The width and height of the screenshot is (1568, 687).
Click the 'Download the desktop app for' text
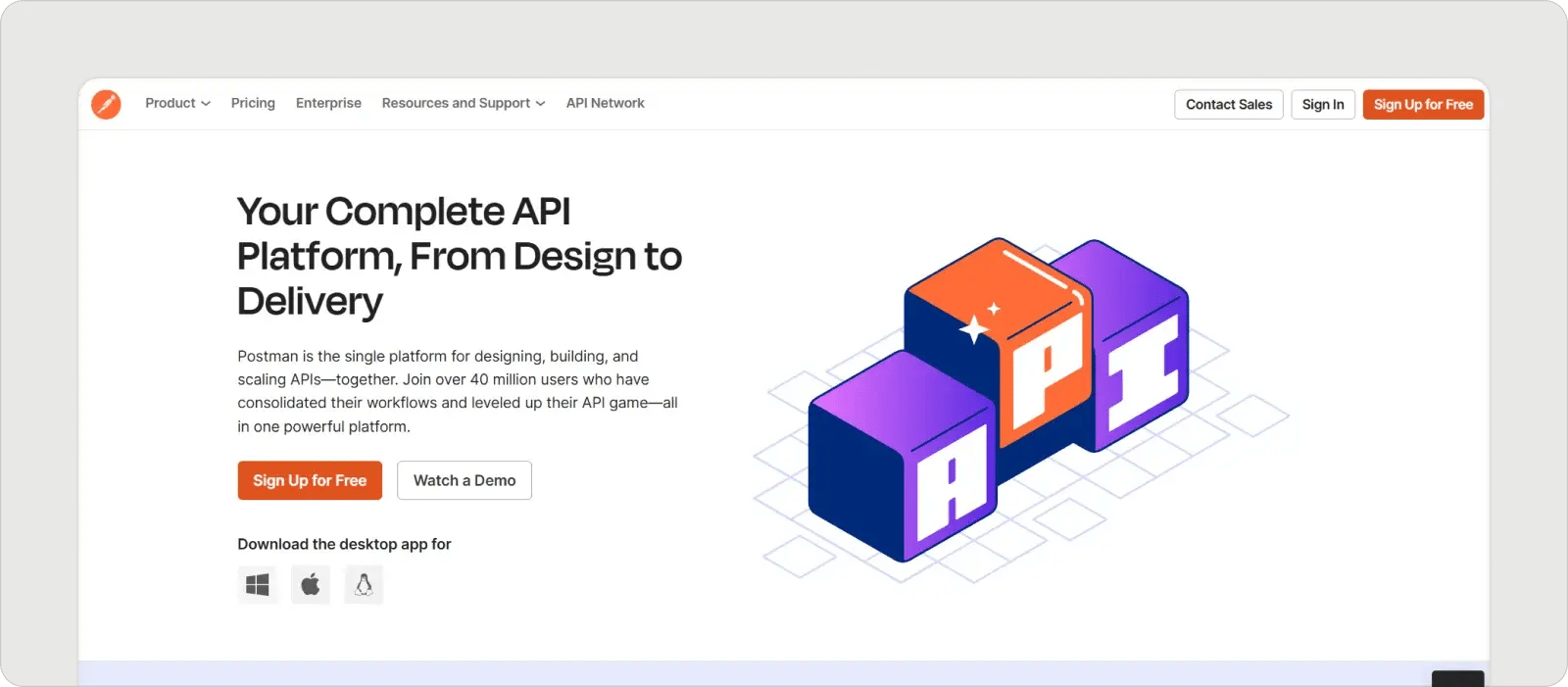[x=344, y=544]
